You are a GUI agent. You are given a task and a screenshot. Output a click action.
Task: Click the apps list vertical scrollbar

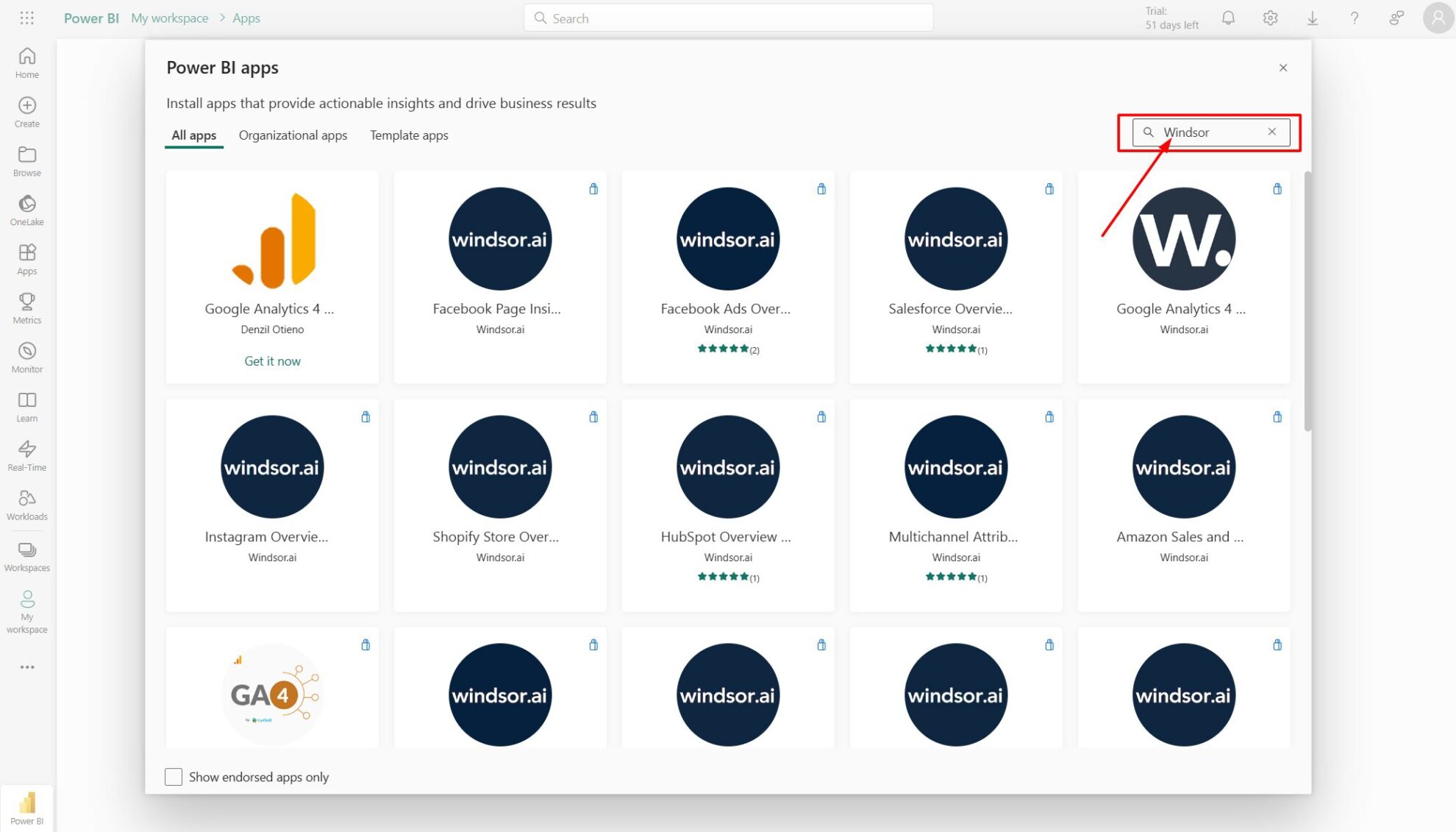(x=1307, y=302)
